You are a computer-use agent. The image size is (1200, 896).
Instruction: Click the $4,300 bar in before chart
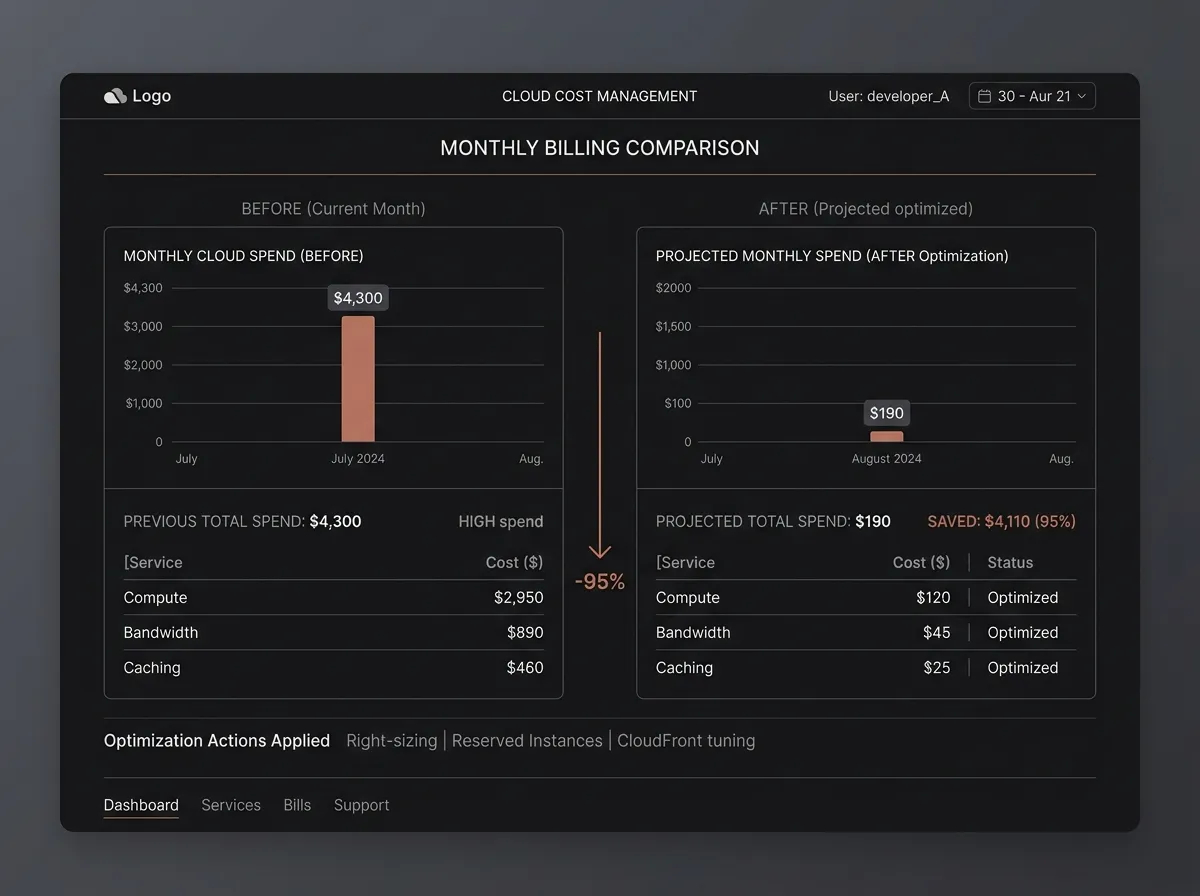(358, 379)
